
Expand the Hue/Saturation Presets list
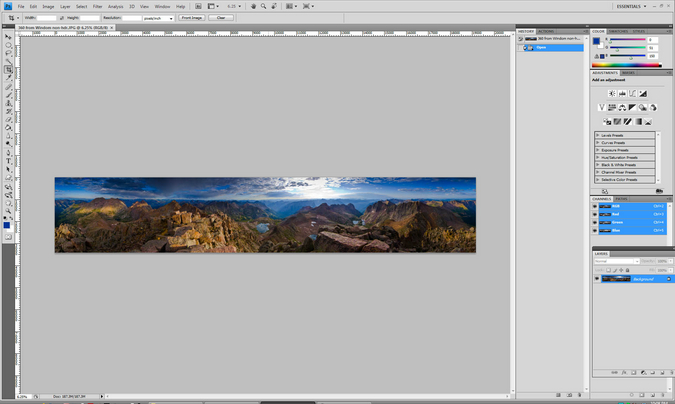pos(598,157)
